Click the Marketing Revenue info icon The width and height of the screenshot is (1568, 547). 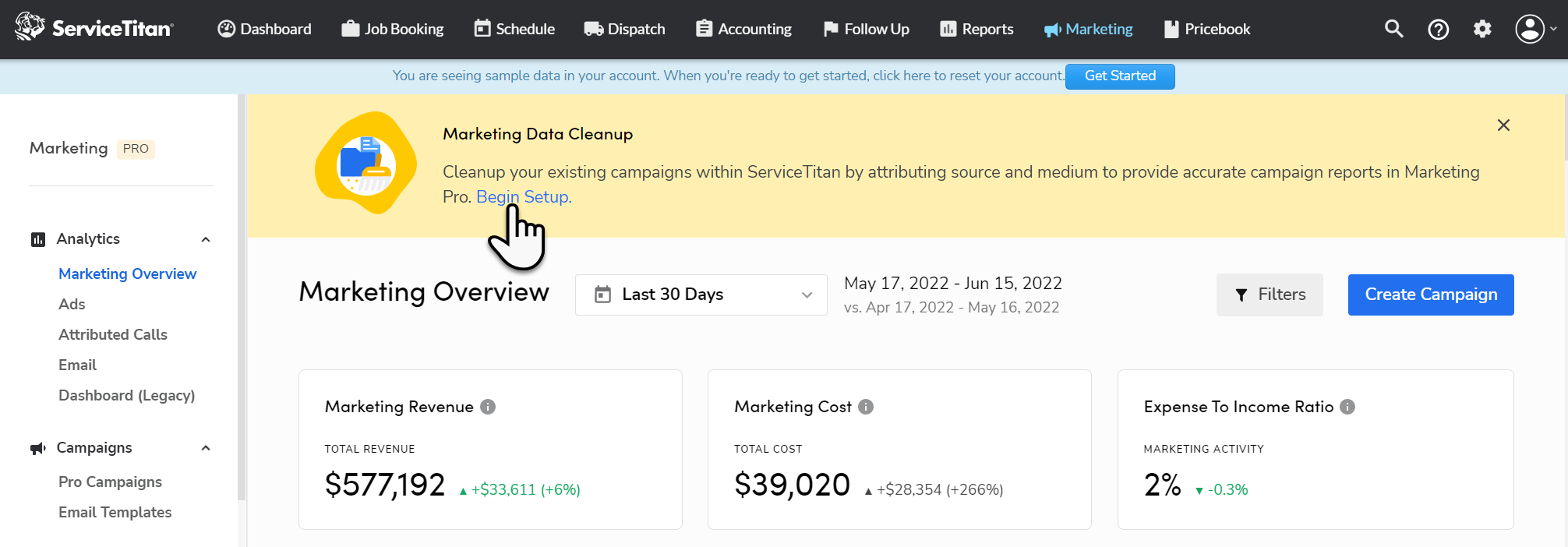click(x=488, y=407)
